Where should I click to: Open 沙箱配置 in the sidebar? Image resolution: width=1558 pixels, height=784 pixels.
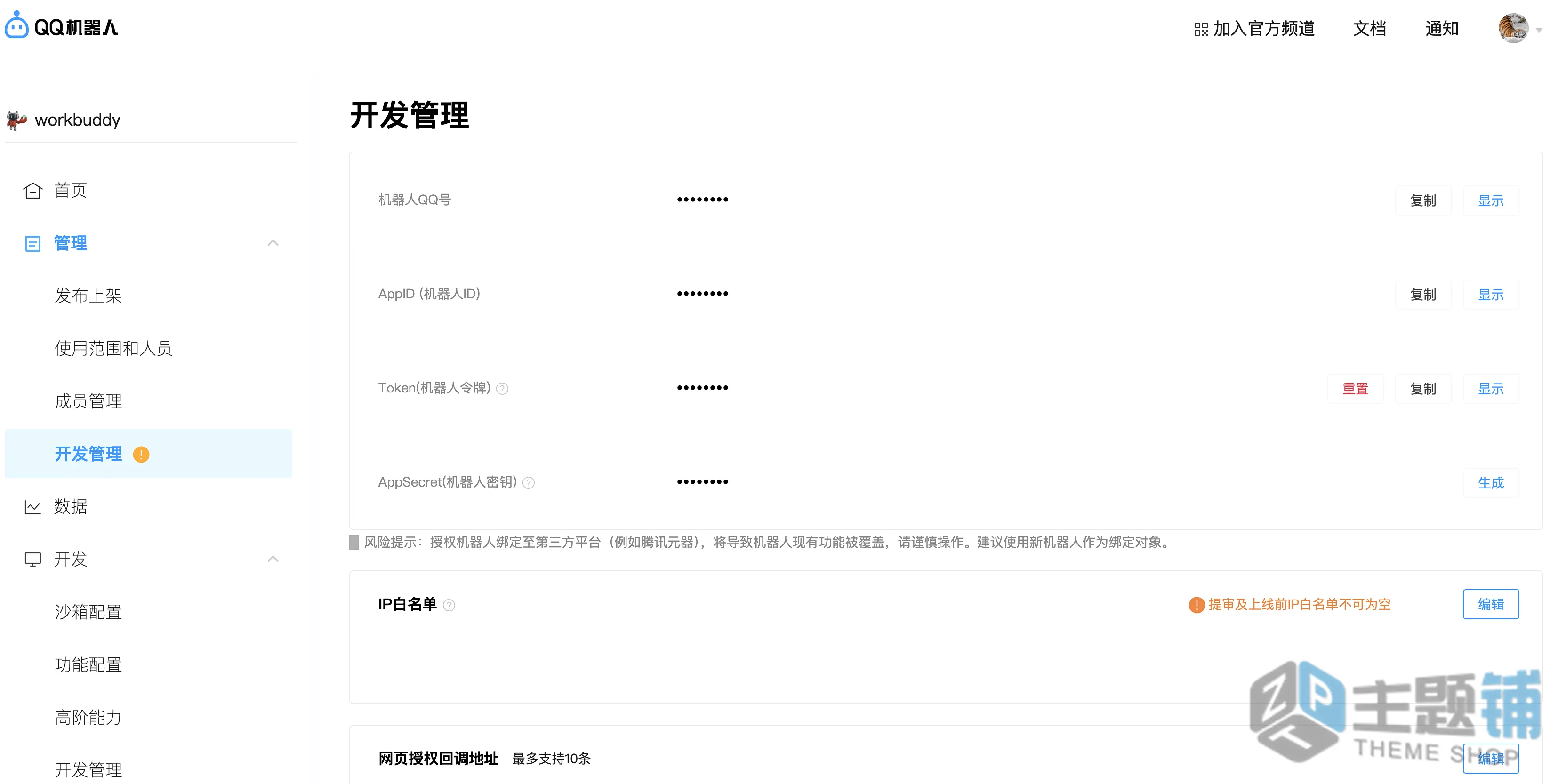click(88, 612)
